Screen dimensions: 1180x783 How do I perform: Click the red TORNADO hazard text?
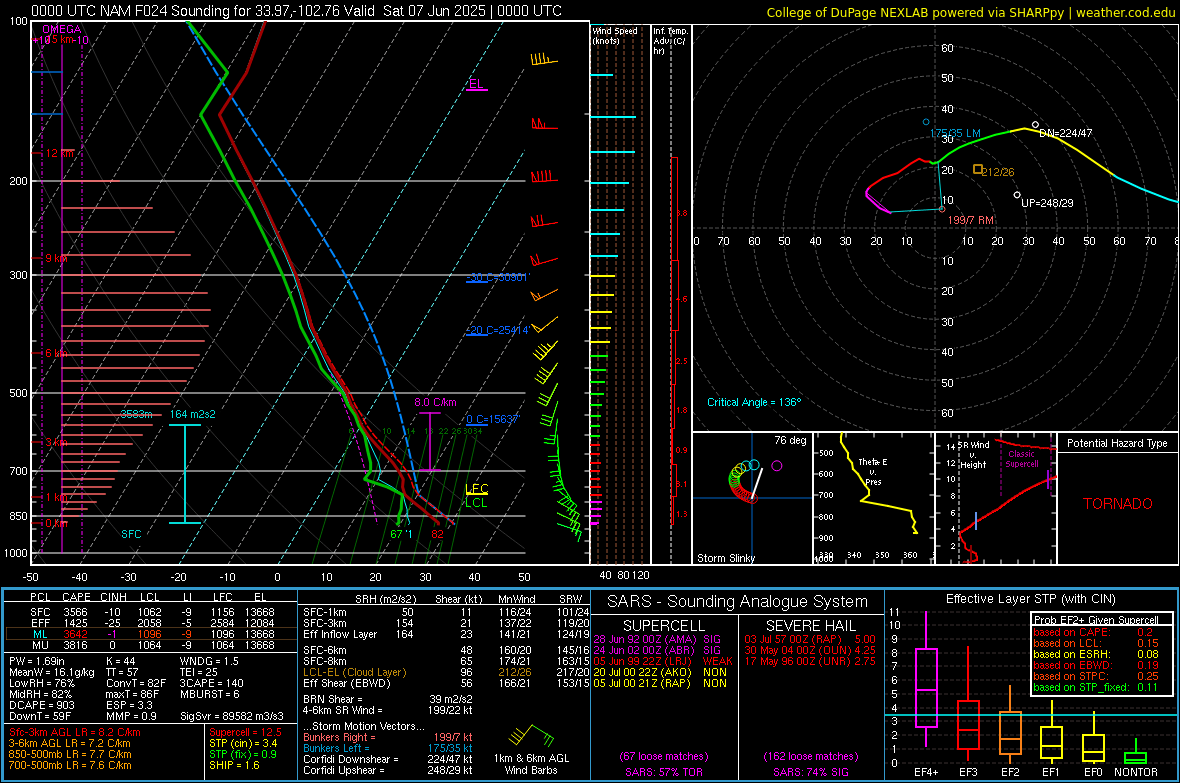(1117, 504)
